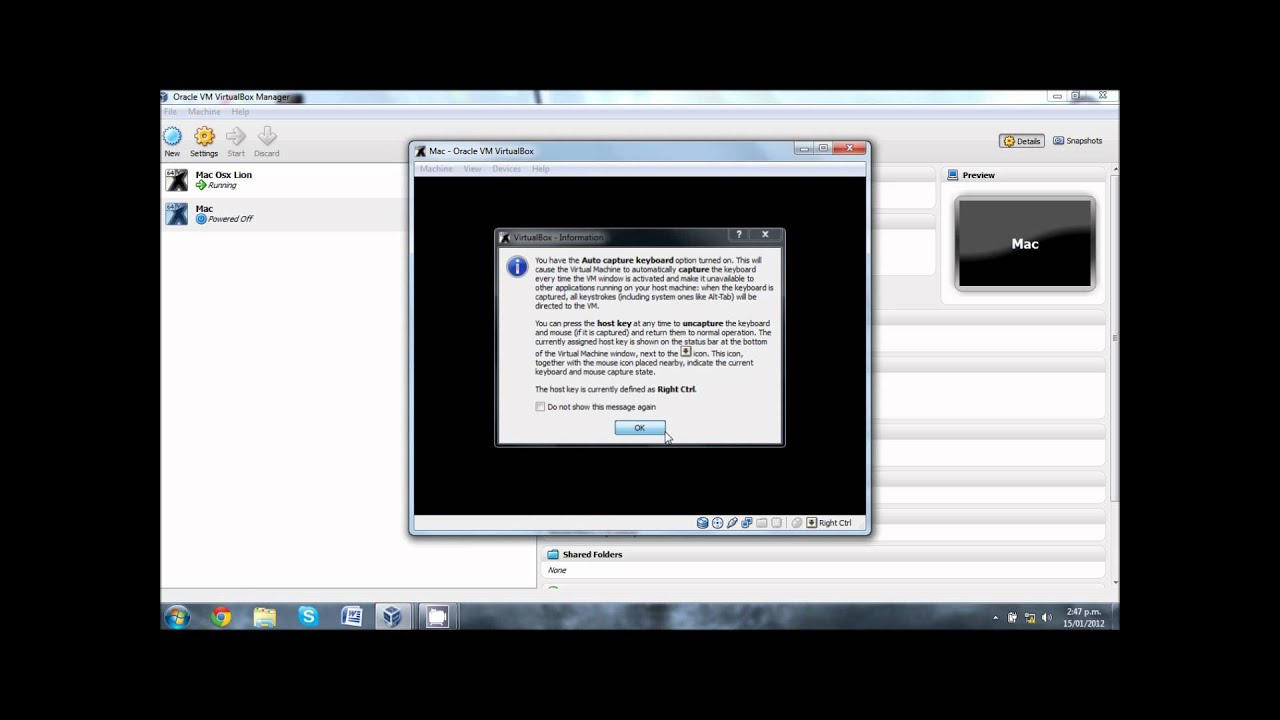Click the Mac VM 64-bit OS icon
This screenshot has height=720, width=1280.
point(177,213)
